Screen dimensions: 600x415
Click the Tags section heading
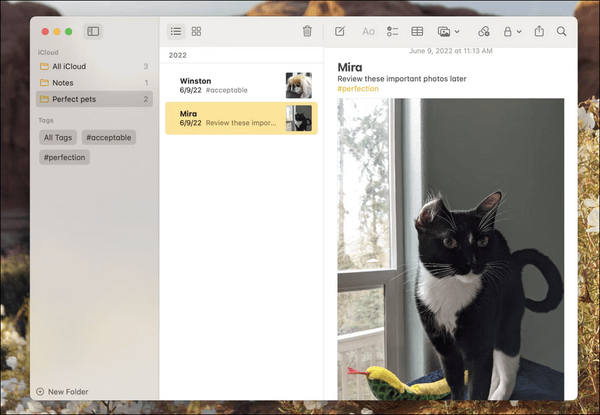coord(46,120)
